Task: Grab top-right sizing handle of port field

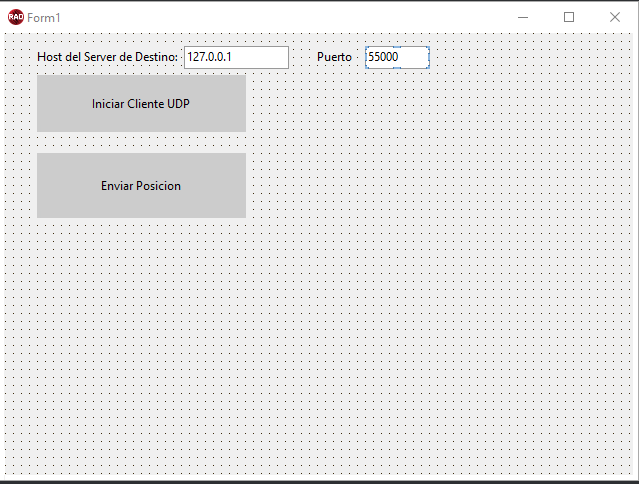Action: click(428, 48)
